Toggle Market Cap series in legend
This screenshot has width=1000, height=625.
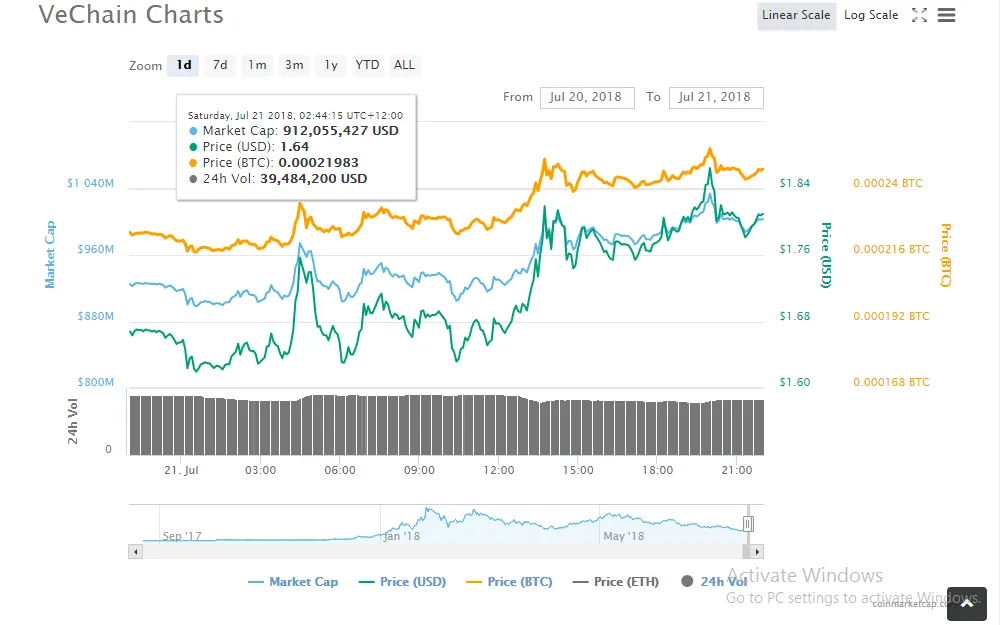(293, 582)
